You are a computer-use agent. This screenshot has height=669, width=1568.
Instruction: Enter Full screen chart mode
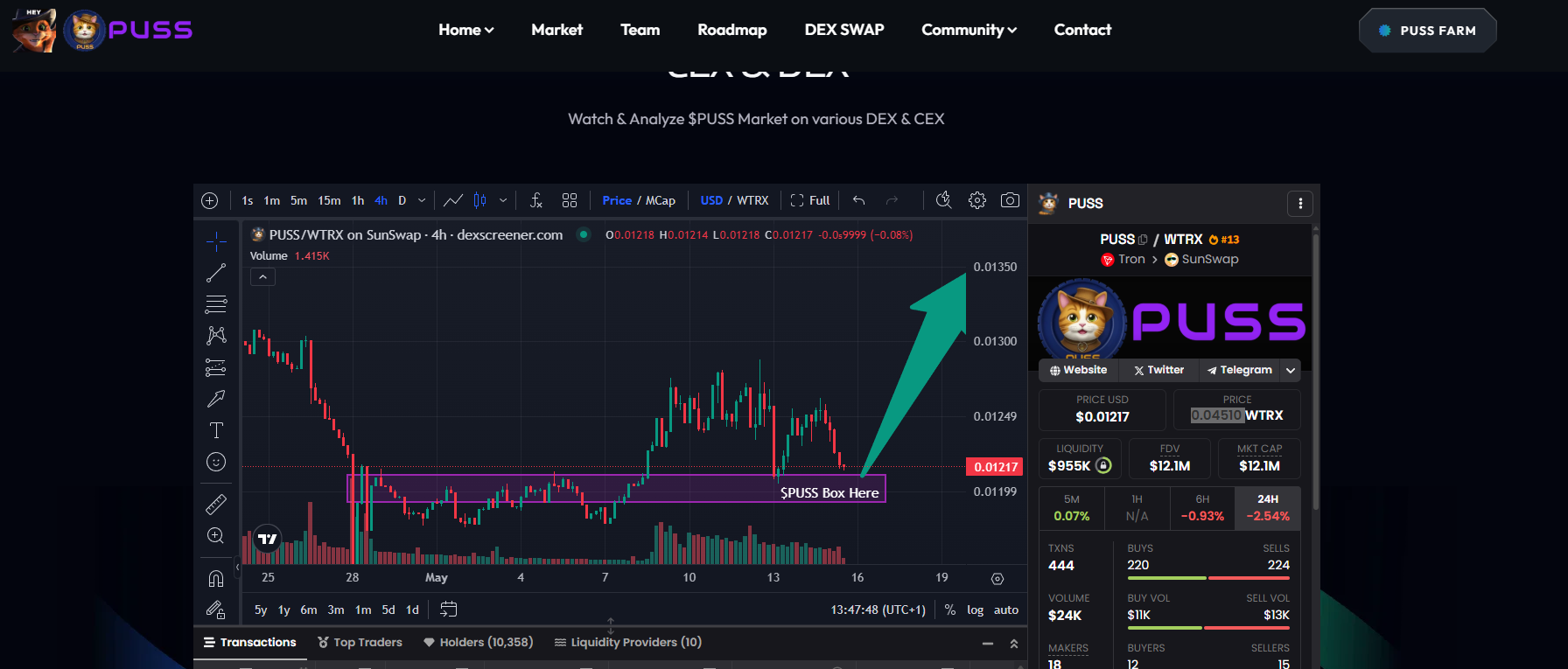[810, 200]
